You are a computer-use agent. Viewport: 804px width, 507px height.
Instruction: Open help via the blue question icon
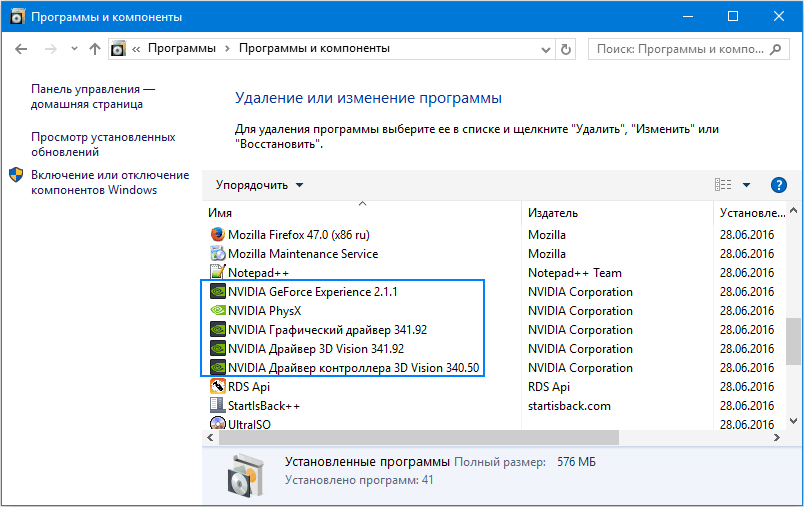779,185
